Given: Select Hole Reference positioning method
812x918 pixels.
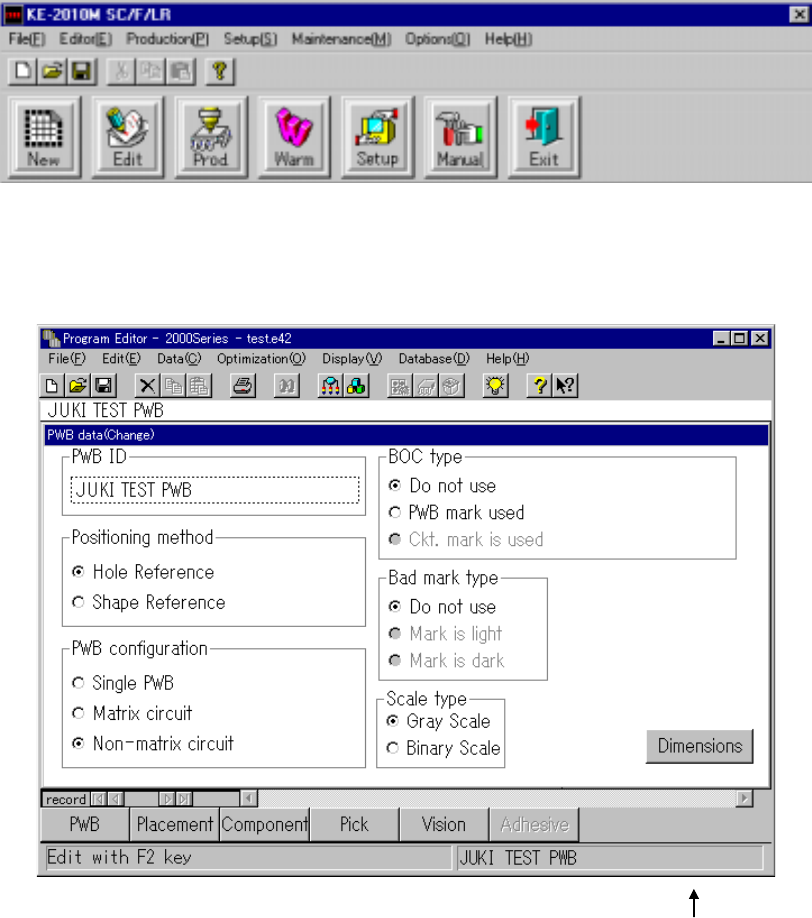Looking at the screenshot, I should tap(143, 572).
